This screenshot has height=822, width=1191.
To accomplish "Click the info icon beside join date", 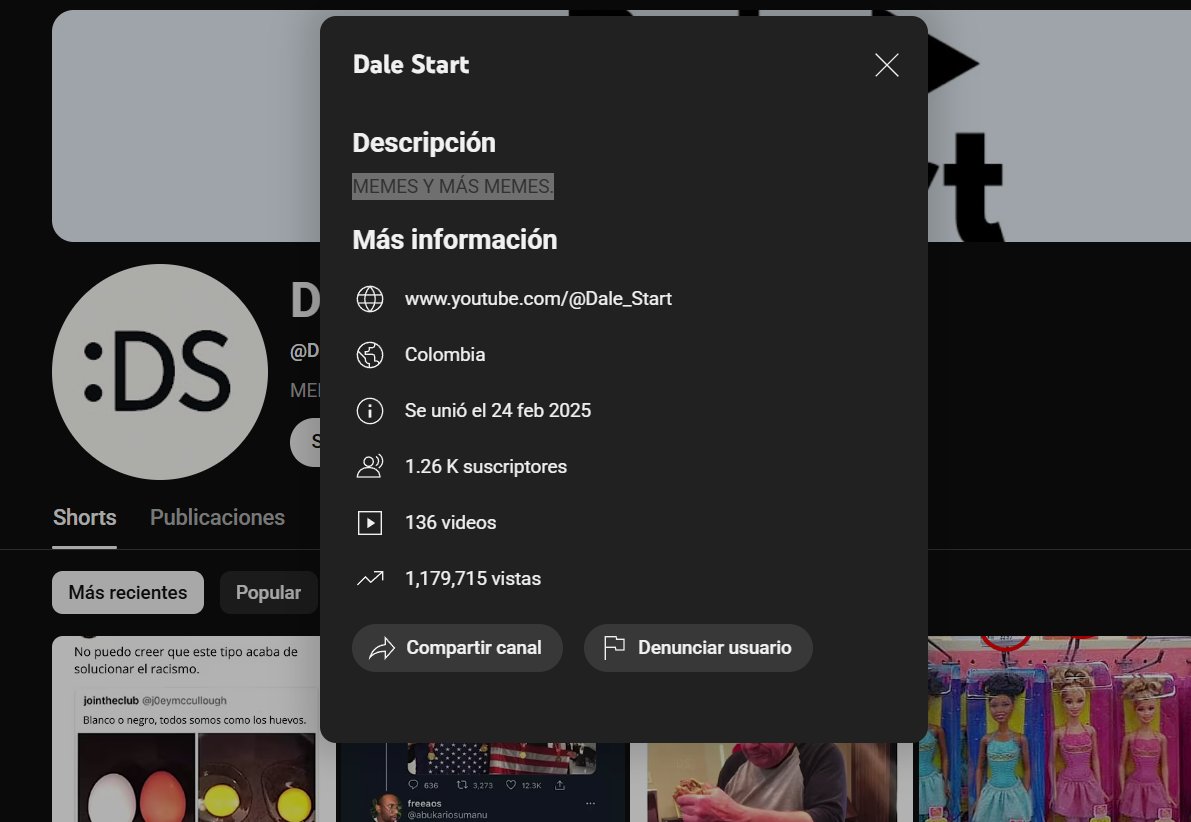I will [370, 411].
